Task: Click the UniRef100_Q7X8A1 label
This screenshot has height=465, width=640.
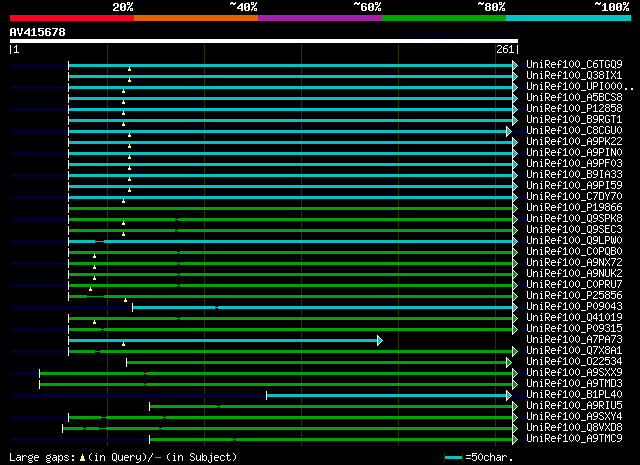Action: (x=574, y=351)
